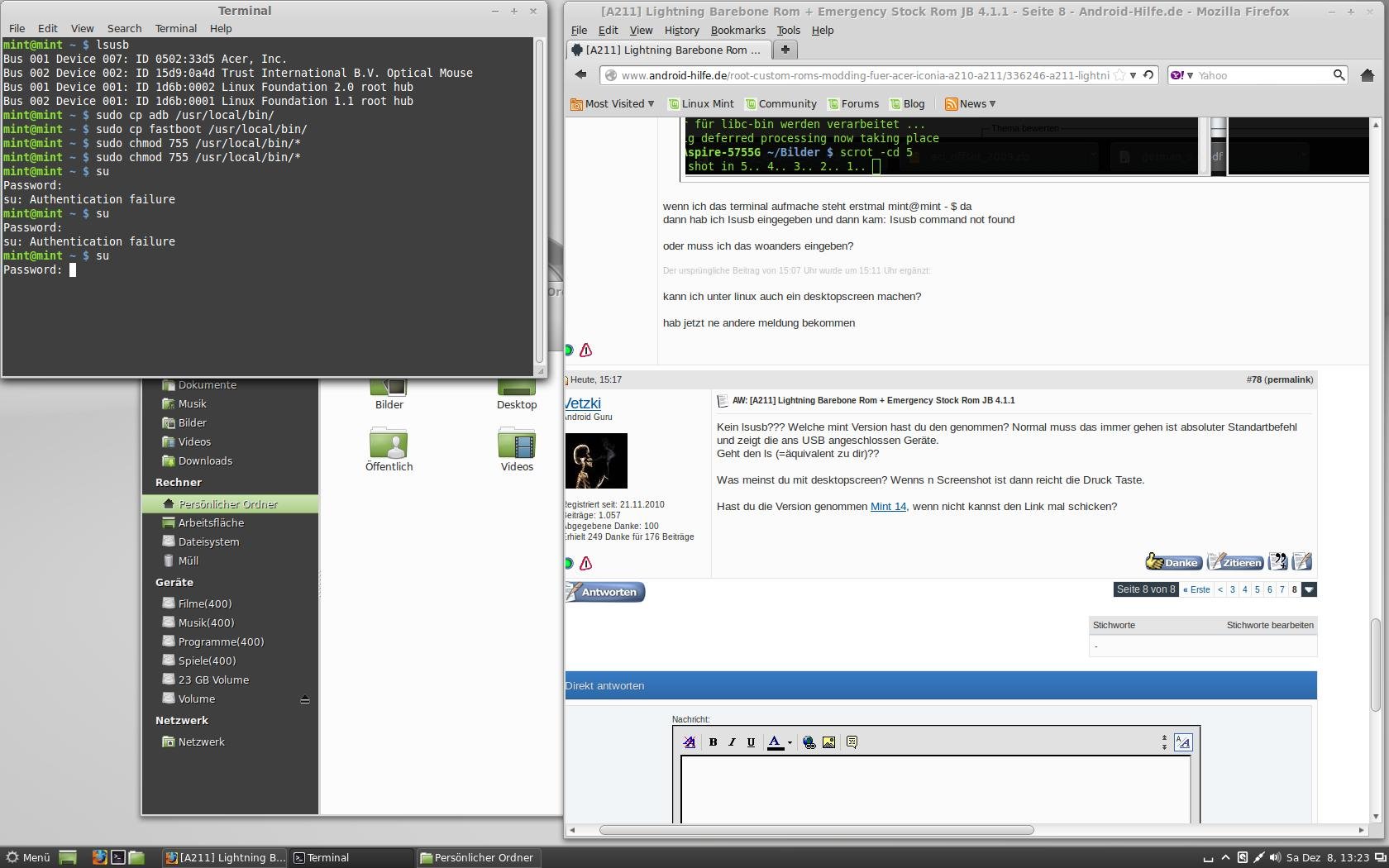Open Terminal's Edit menu
Screen dimensions: 1389x868
point(47,28)
